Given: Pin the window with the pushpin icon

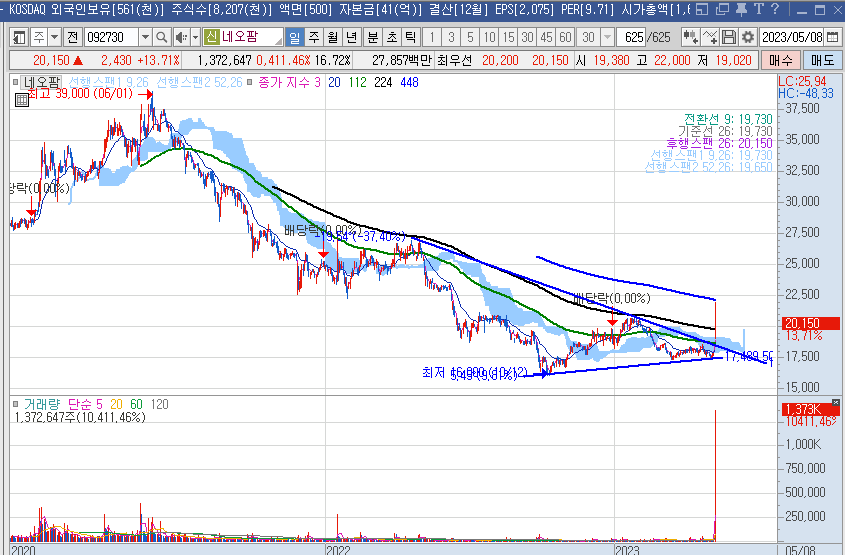Looking at the screenshot, I should click(x=742, y=9).
